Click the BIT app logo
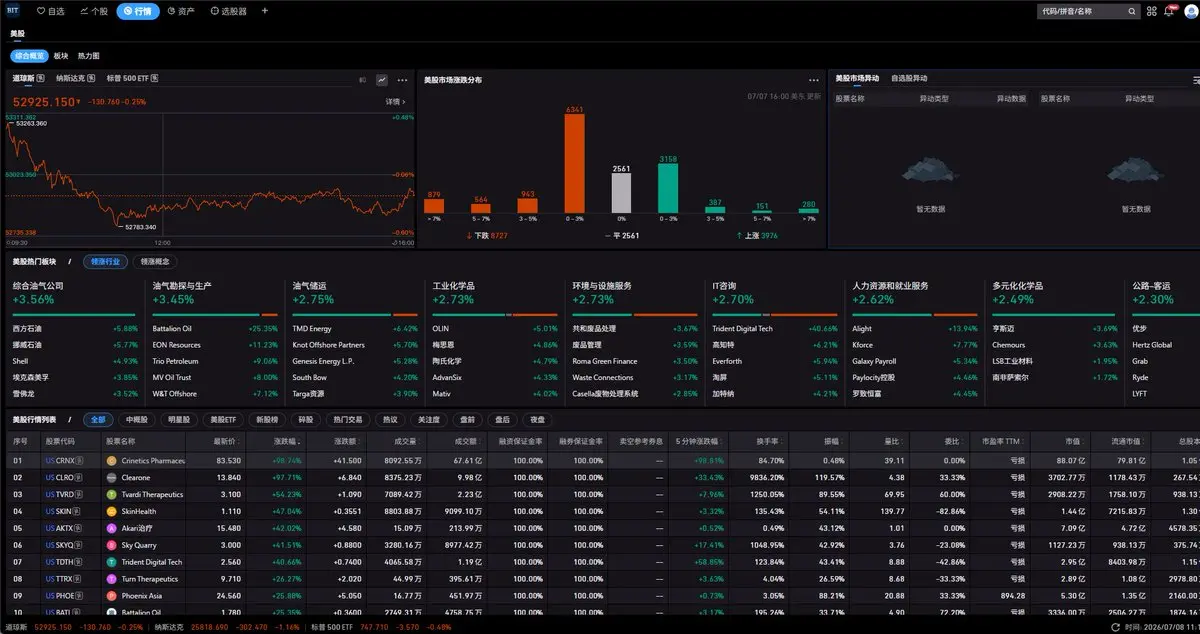Screen dimensions: 1200x634 pyautogui.click(x=13, y=11)
